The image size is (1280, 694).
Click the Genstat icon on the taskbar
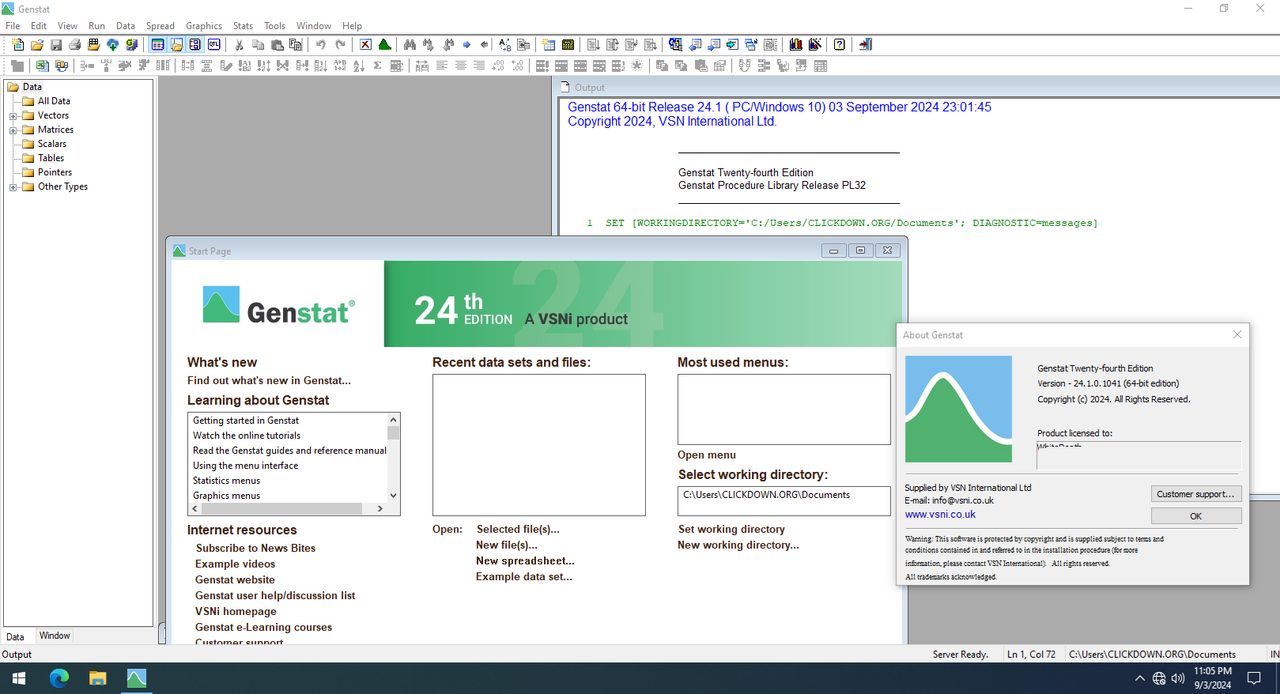(x=136, y=678)
